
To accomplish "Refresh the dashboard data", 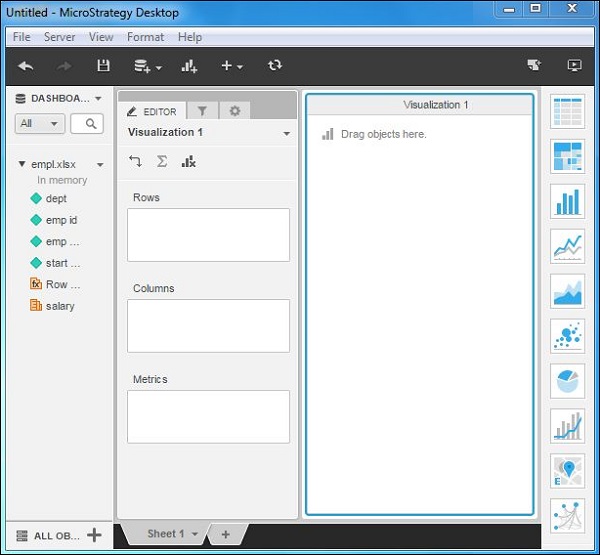I will [x=275, y=65].
